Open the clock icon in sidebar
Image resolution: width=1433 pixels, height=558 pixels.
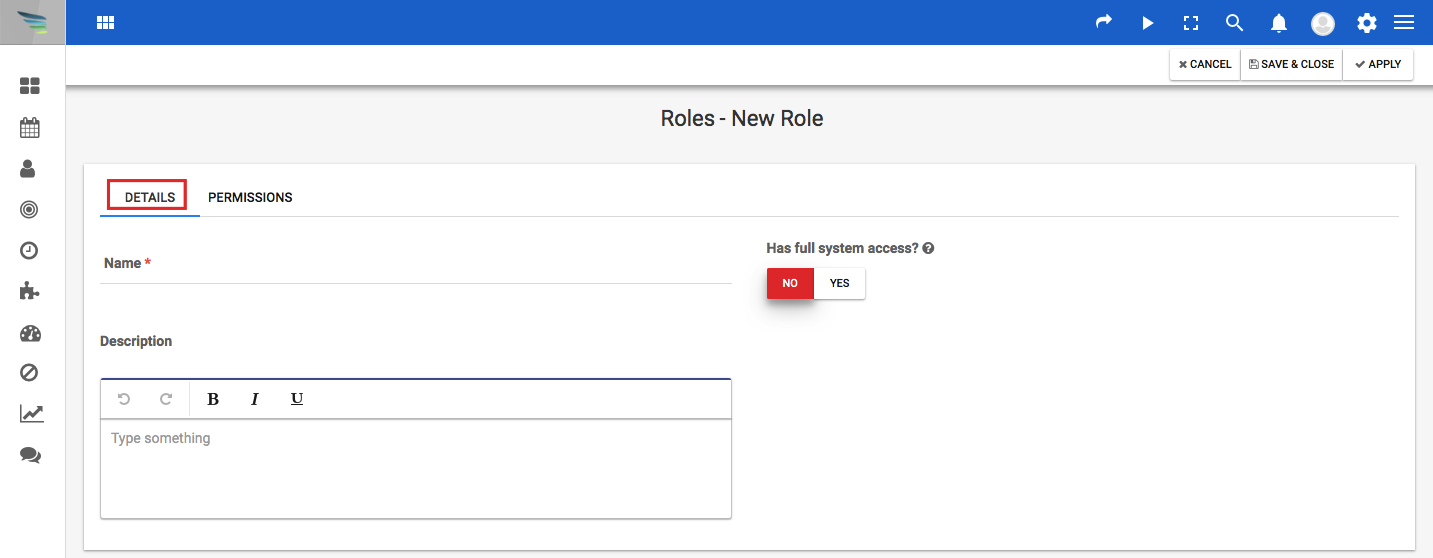[x=29, y=250]
